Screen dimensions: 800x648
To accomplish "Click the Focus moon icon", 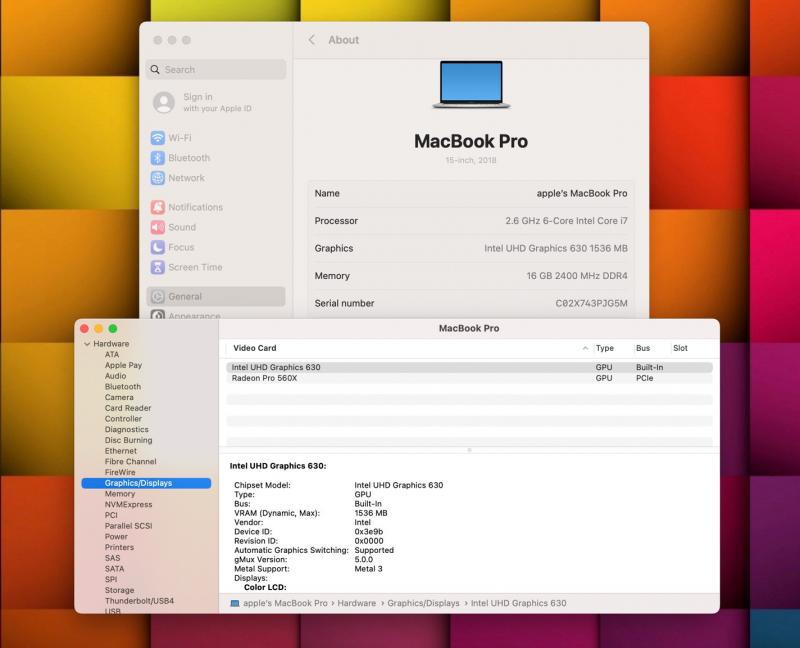I will [158, 247].
